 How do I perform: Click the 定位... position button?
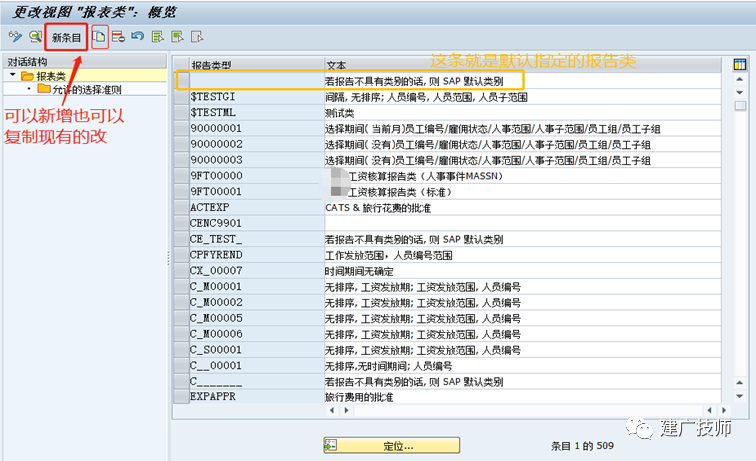(392, 446)
